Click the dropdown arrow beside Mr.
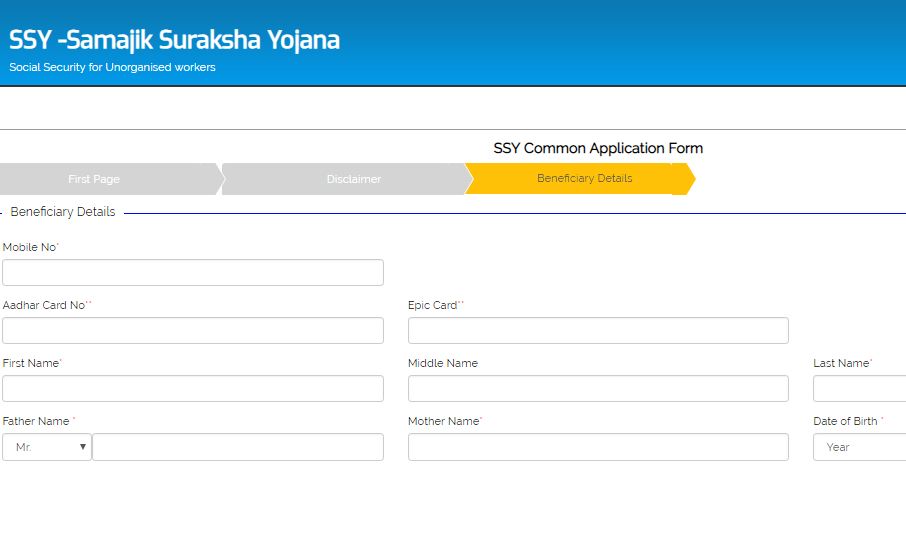The image size is (906, 541). coord(83,447)
